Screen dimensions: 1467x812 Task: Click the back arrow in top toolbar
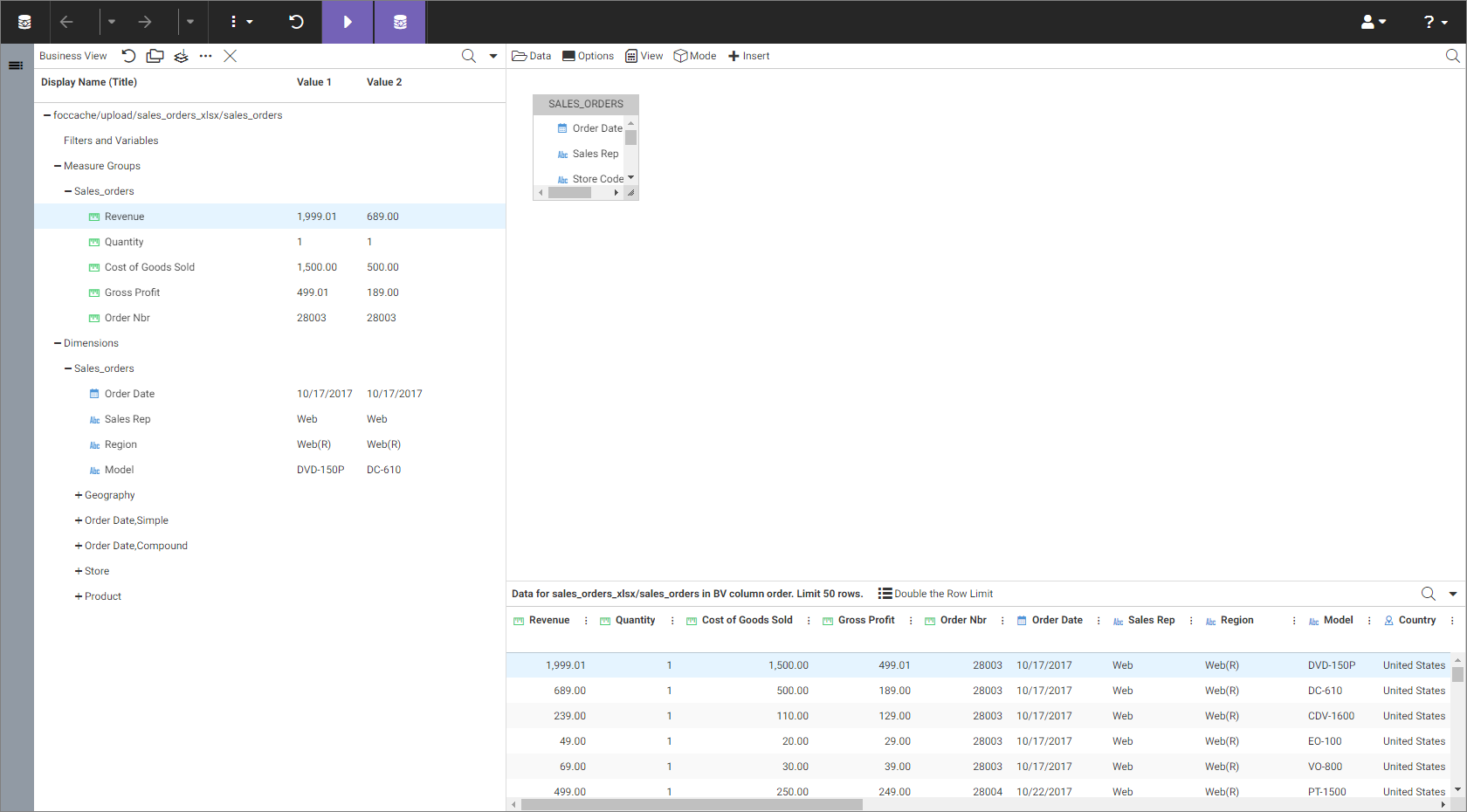point(66,22)
